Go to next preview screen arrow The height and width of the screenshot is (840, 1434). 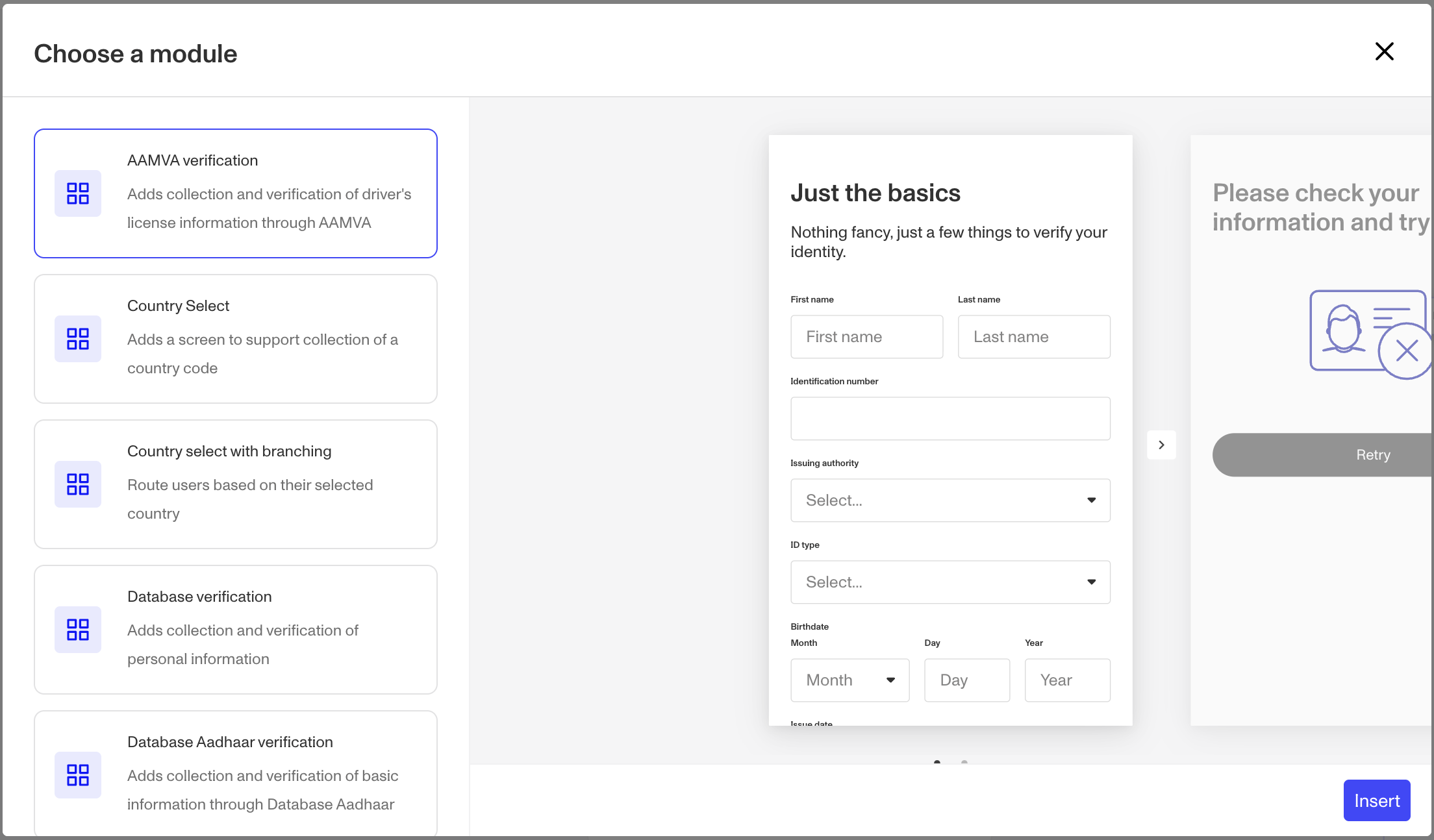(x=1161, y=445)
